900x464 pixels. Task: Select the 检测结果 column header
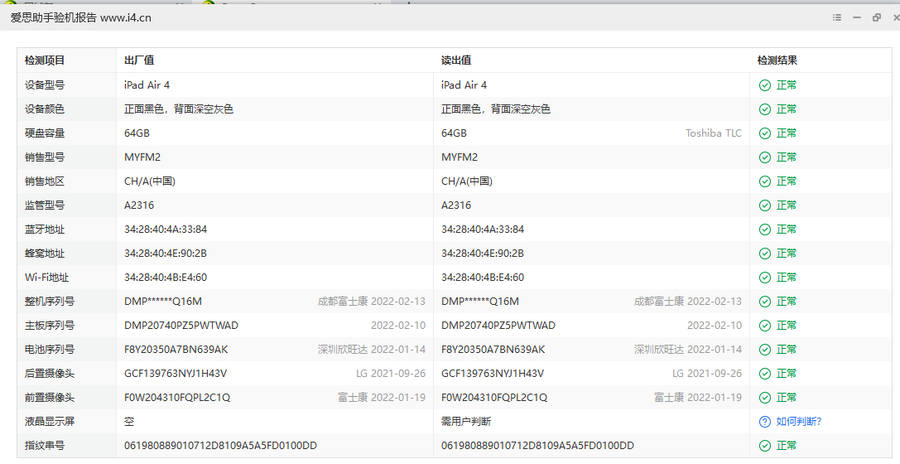tap(777, 60)
